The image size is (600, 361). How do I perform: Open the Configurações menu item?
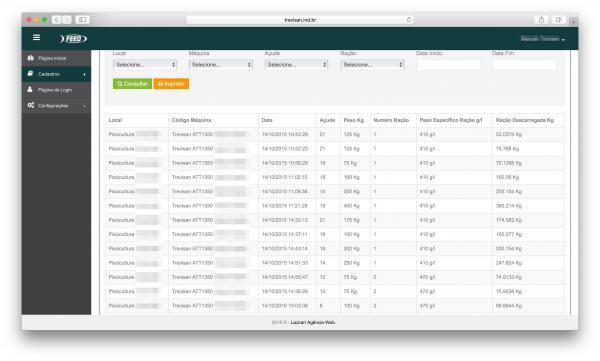tap(57, 105)
